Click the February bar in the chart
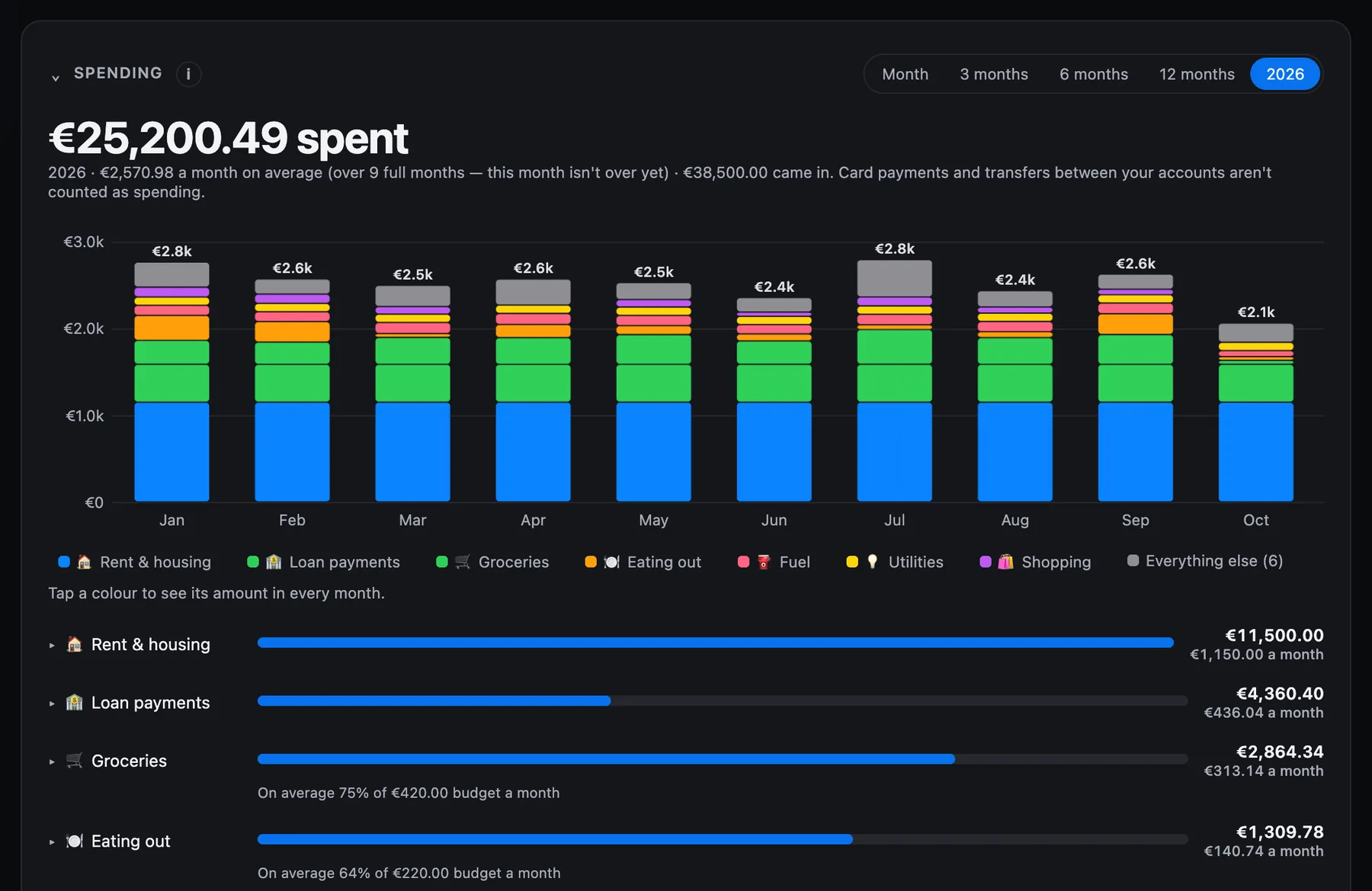Viewport: 1372px width, 891px height. pyautogui.click(x=292, y=390)
